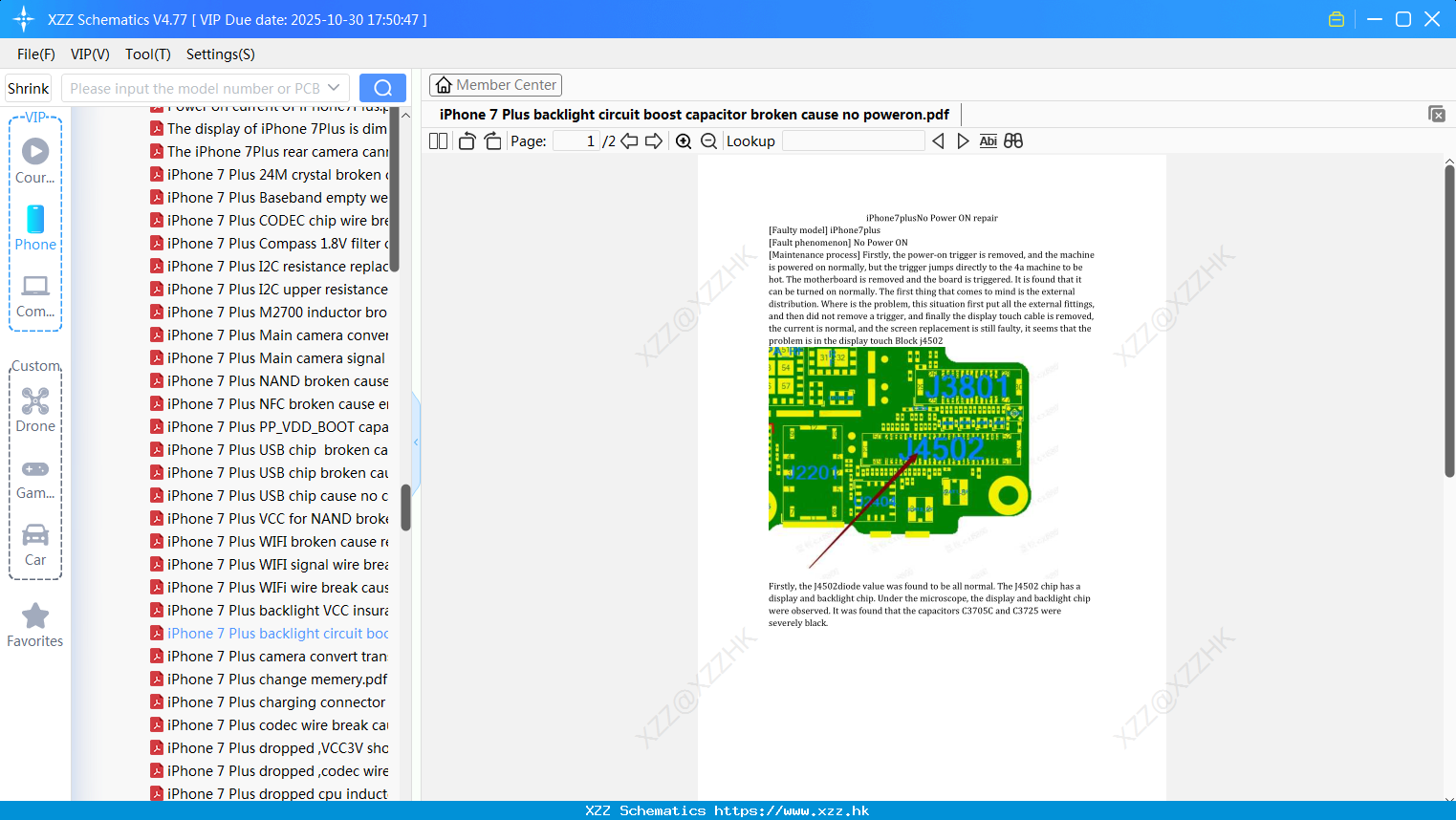Image resolution: width=1456 pixels, height=820 pixels.
Task: Open iPhone 7 Plus NAND broken cause file
Action: pos(269,381)
